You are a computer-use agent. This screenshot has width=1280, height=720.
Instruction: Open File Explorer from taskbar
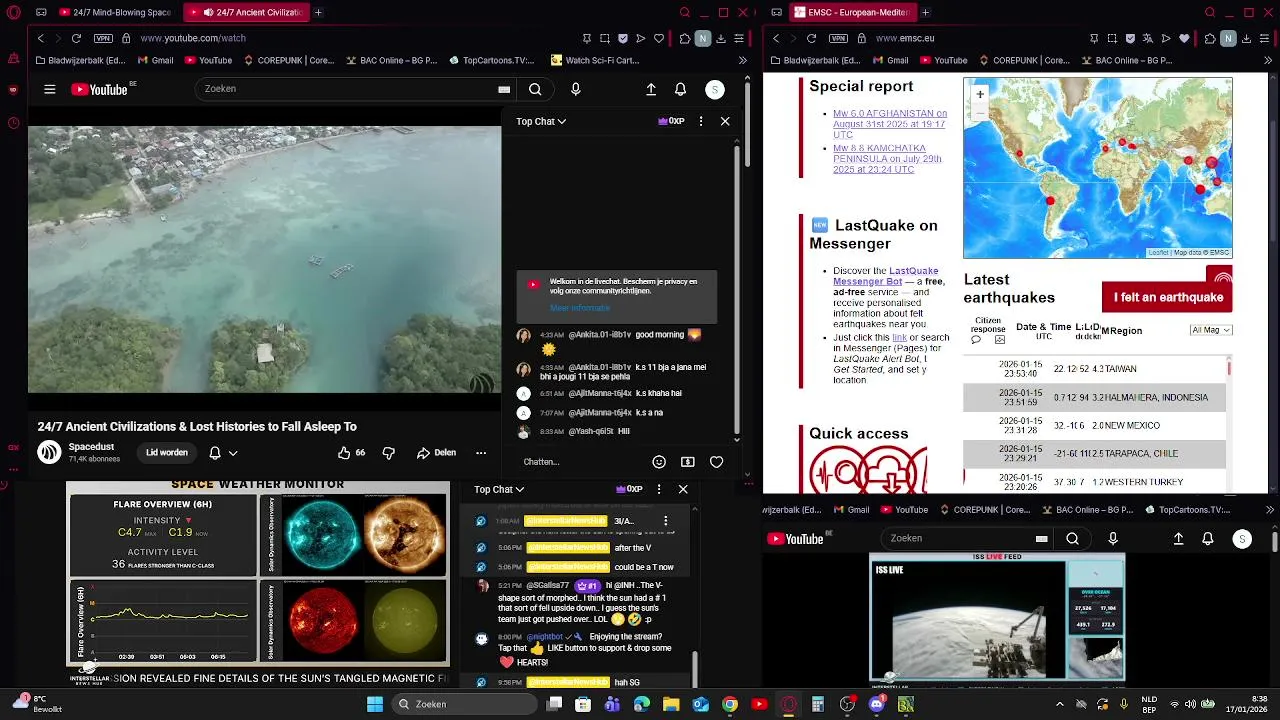(x=671, y=704)
